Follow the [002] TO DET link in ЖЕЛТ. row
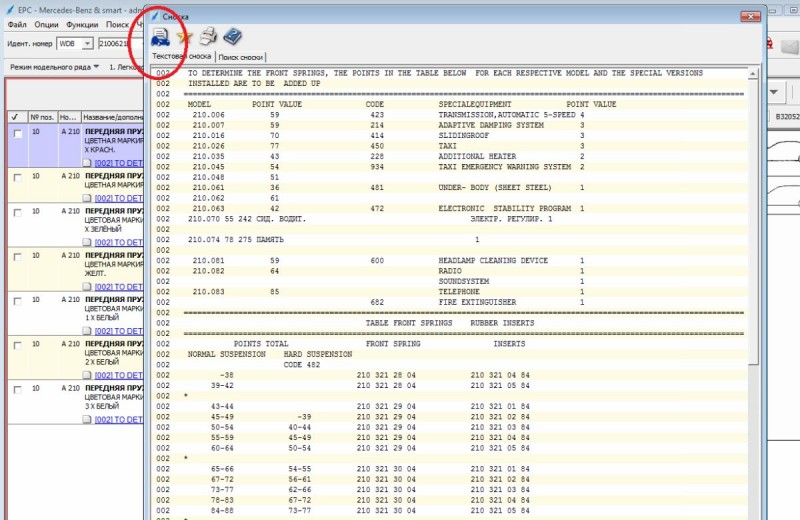 point(119,287)
